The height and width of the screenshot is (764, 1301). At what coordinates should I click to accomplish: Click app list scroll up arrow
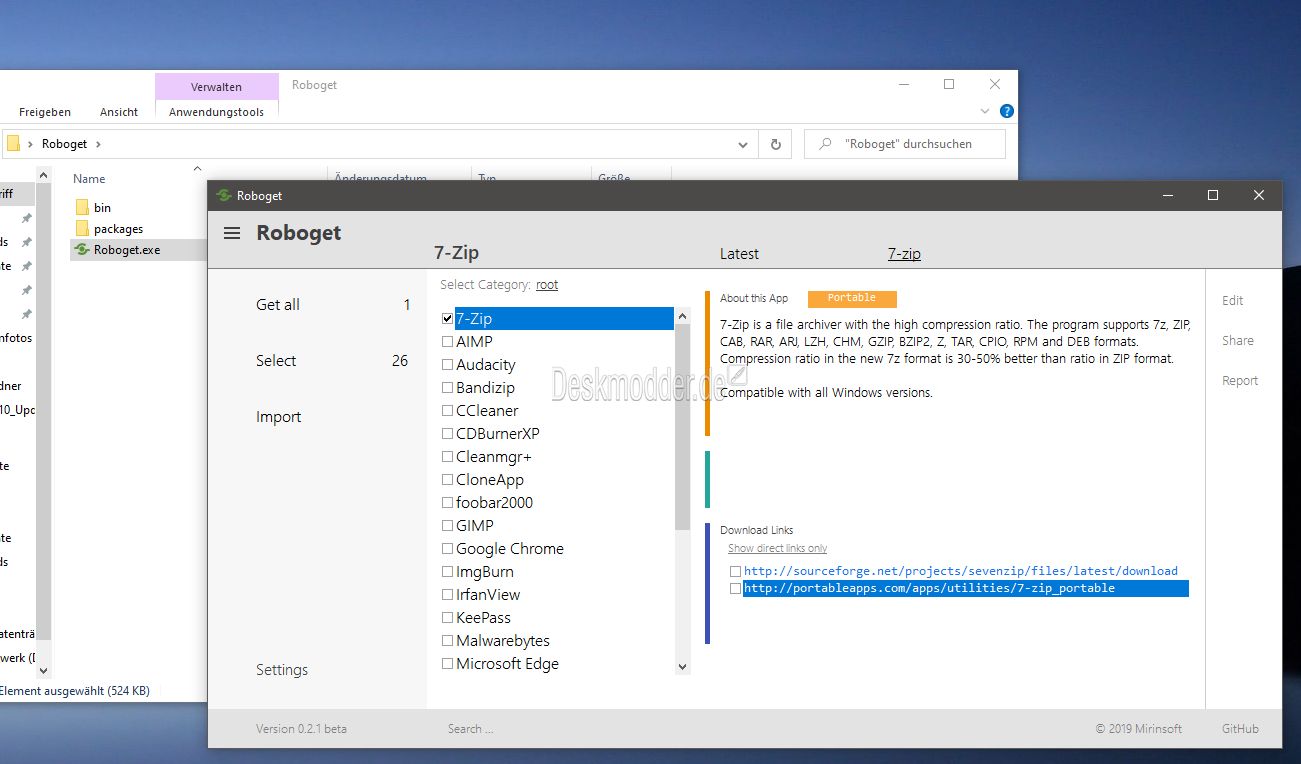[683, 316]
